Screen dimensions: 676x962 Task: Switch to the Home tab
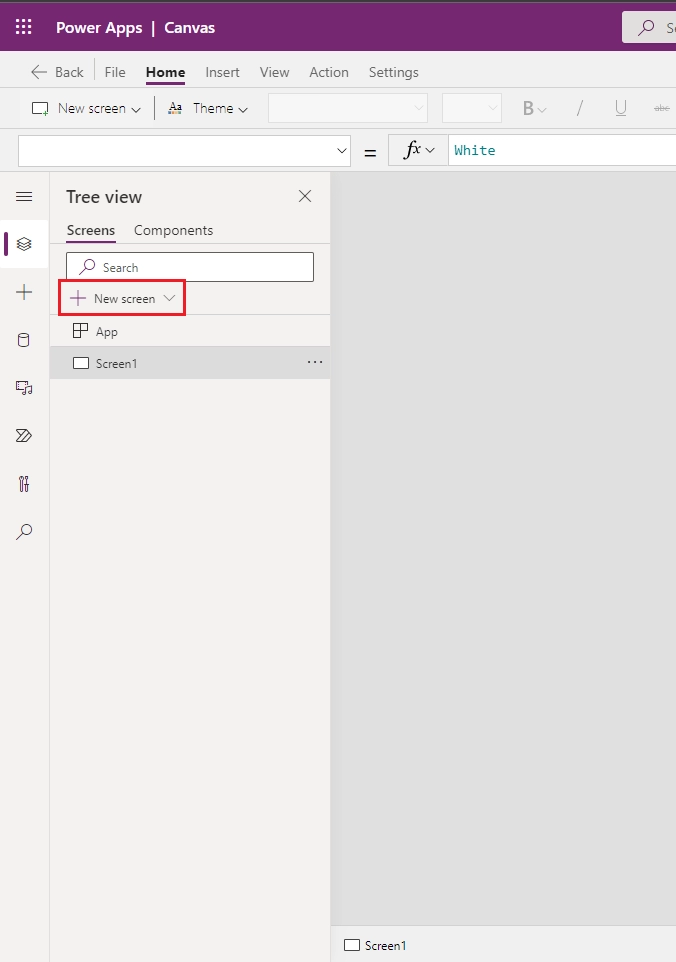[166, 72]
